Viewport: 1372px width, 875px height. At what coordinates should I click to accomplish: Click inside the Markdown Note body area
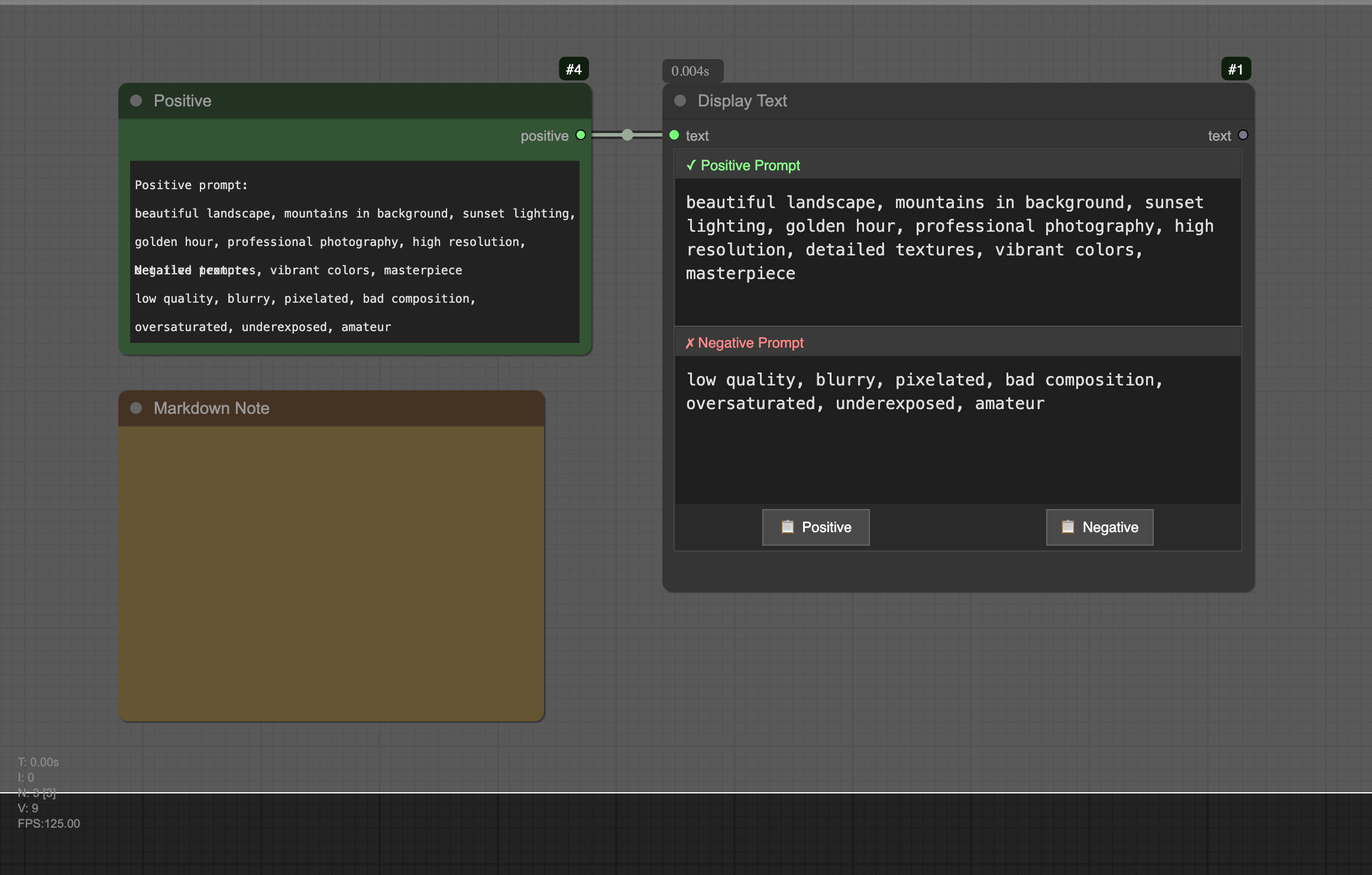coord(331,573)
